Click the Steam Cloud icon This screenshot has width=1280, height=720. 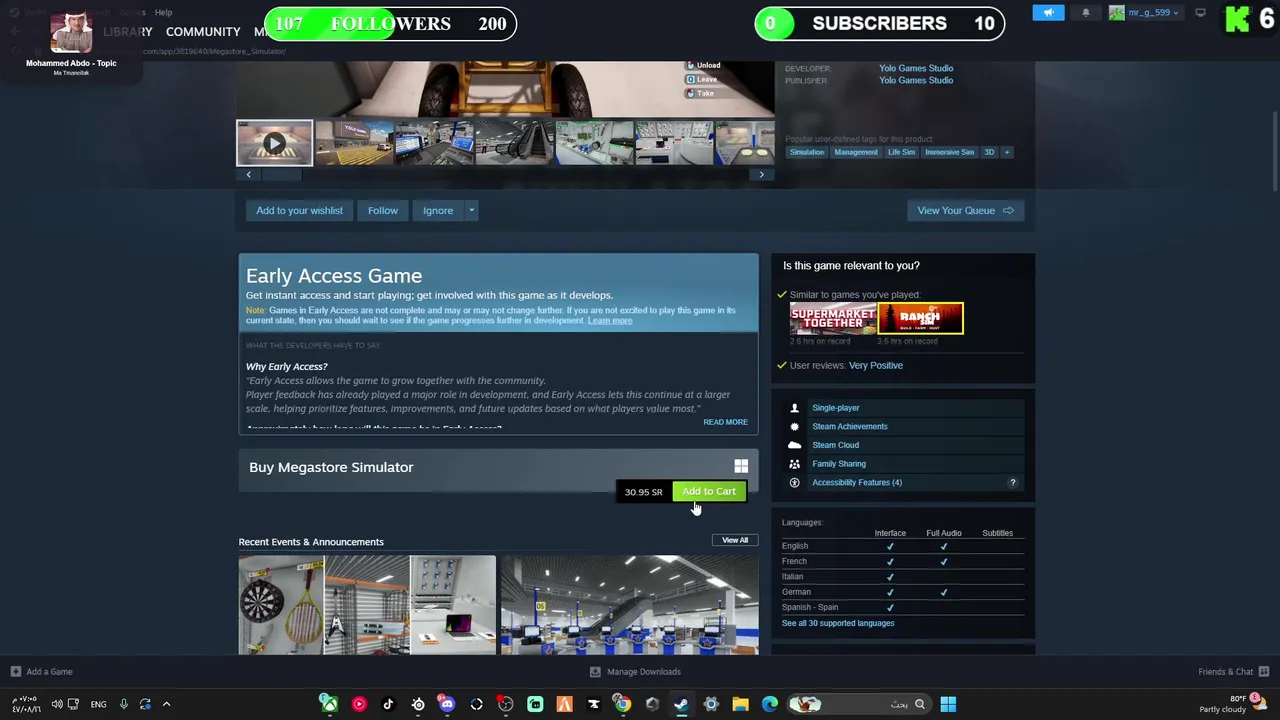795,445
